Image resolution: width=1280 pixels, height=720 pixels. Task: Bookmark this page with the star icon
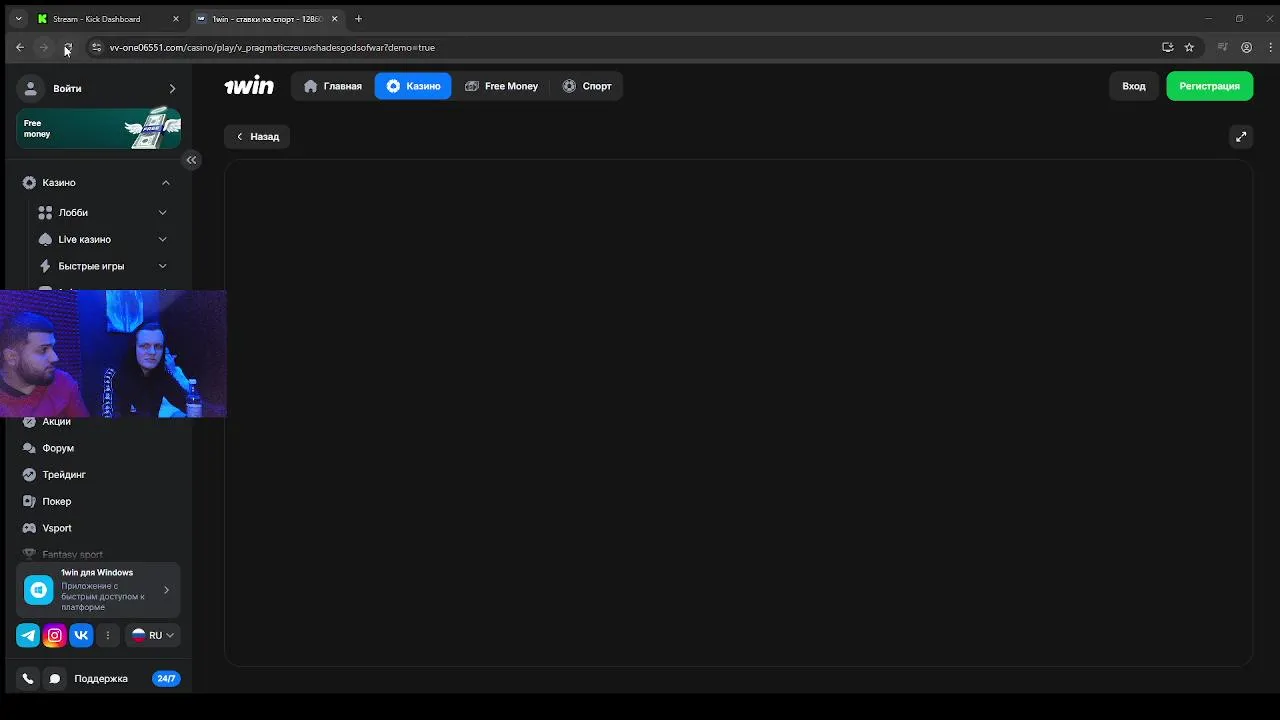point(1189,47)
